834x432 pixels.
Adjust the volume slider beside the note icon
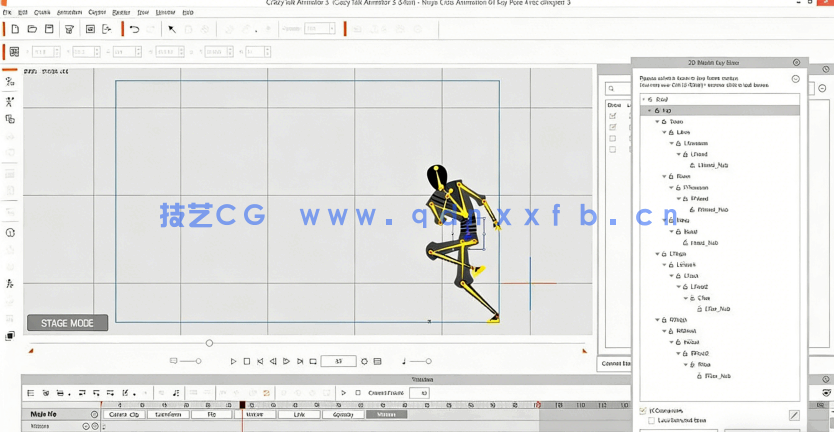pyautogui.click(x=428, y=361)
